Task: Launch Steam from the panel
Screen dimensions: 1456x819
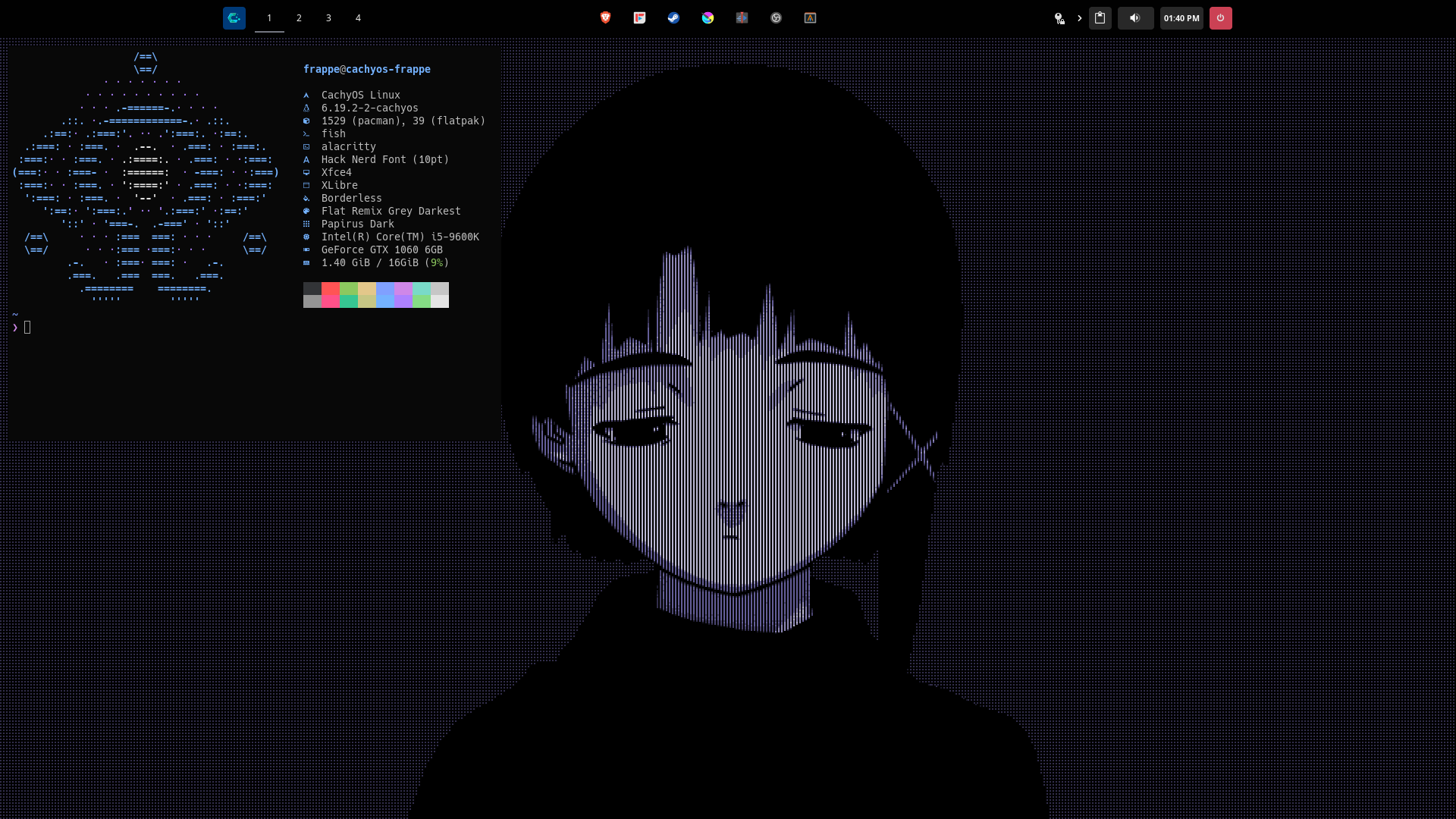Action: click(673, 18)
